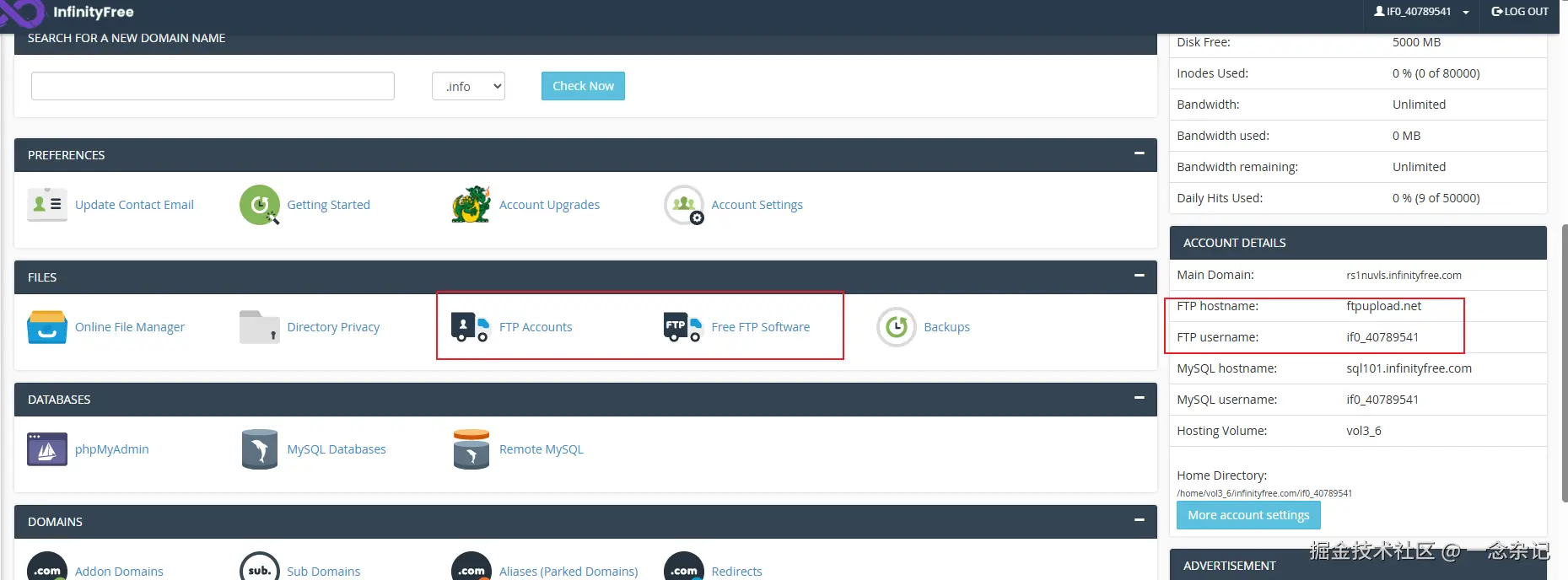Screen dimensions: 1568x580
Task: Go to the MySQL Databases link
Action: coord(337,449)
